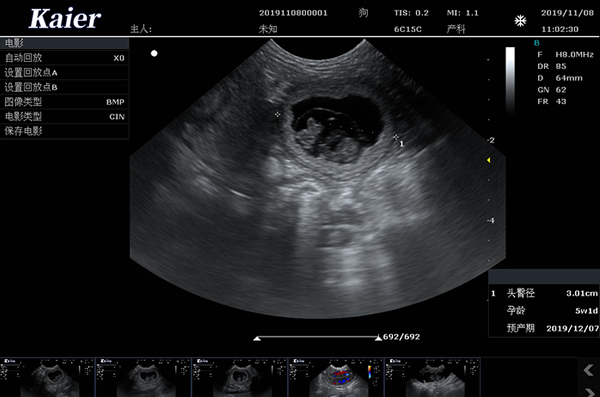Select the right caliper cross labeled 1
The height and width of the screenshot is (397, 600).
pos(396,137)
